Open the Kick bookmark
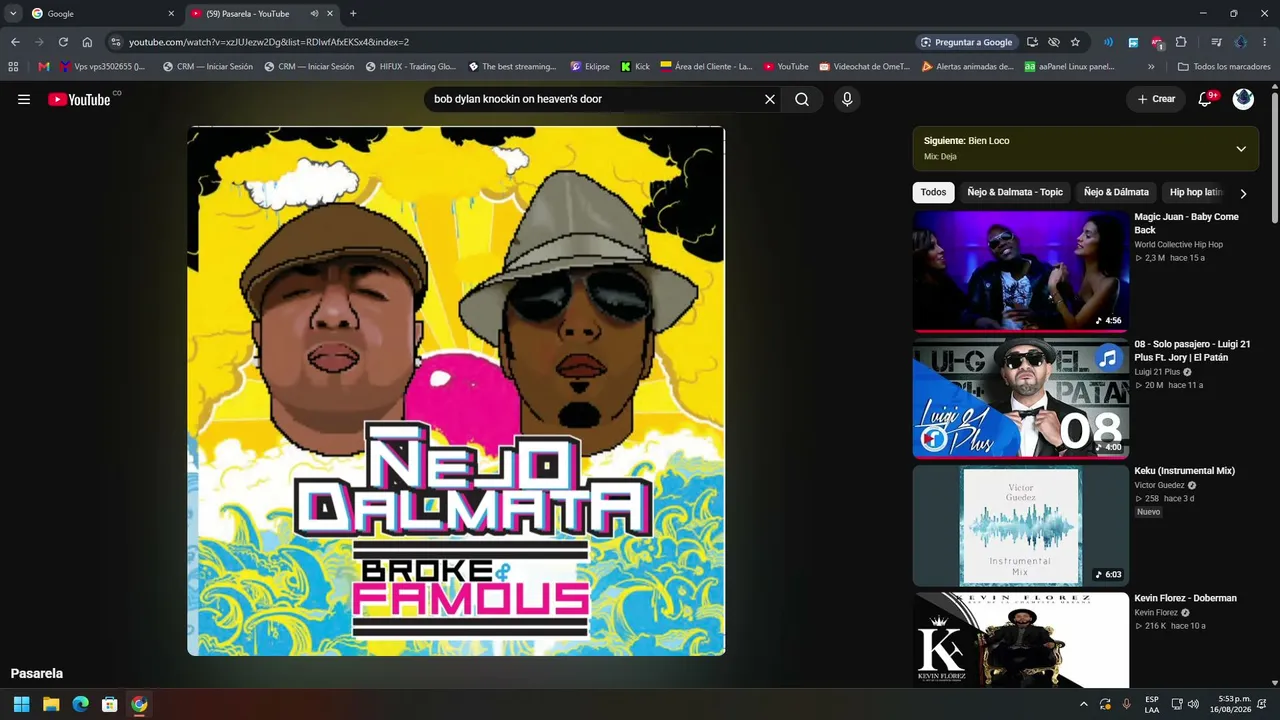Viewport: 1280px width, 720px height. pos(635,67)
